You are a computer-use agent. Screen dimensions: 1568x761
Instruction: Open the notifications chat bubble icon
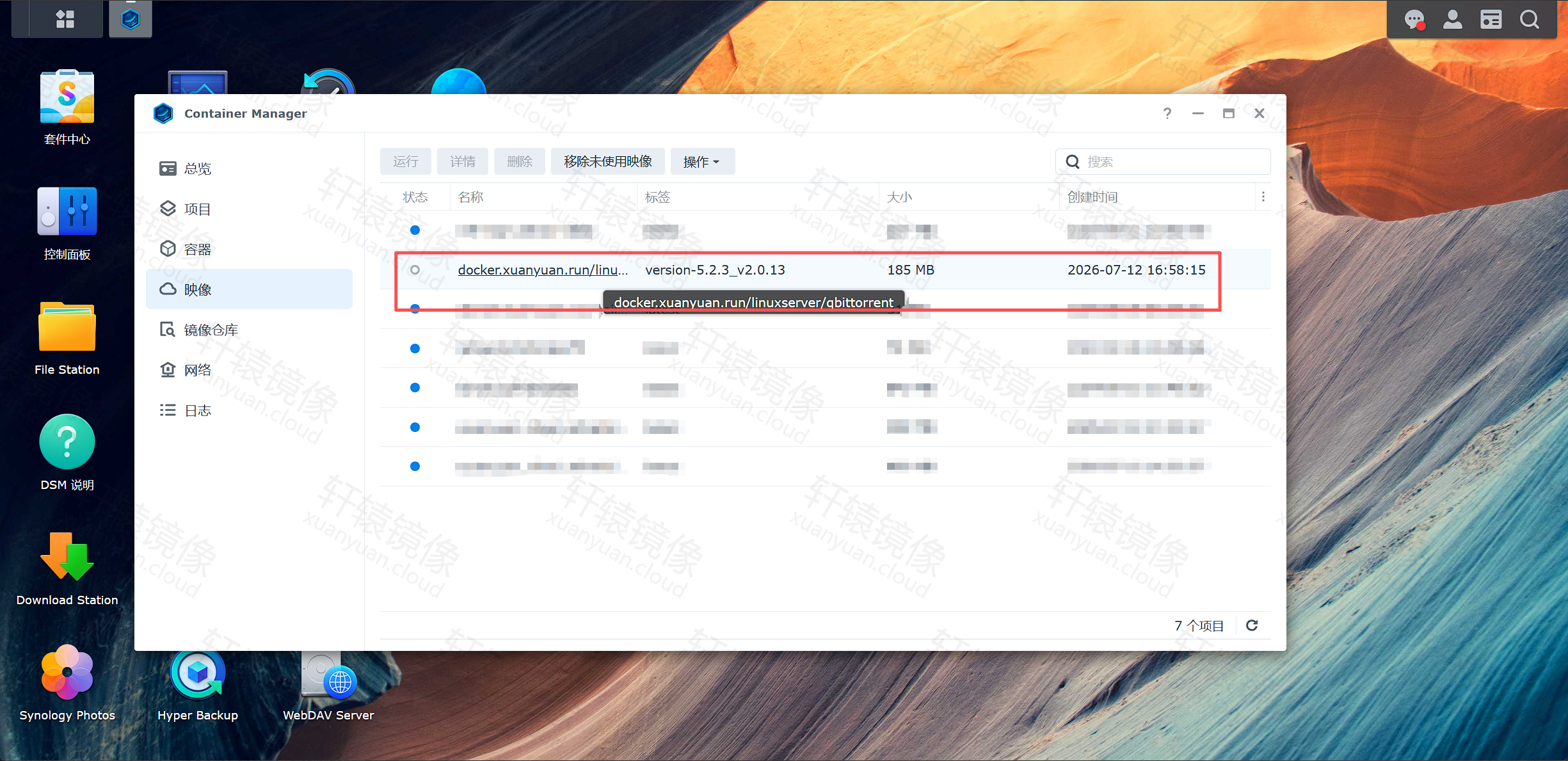[x=1414, y=20]
